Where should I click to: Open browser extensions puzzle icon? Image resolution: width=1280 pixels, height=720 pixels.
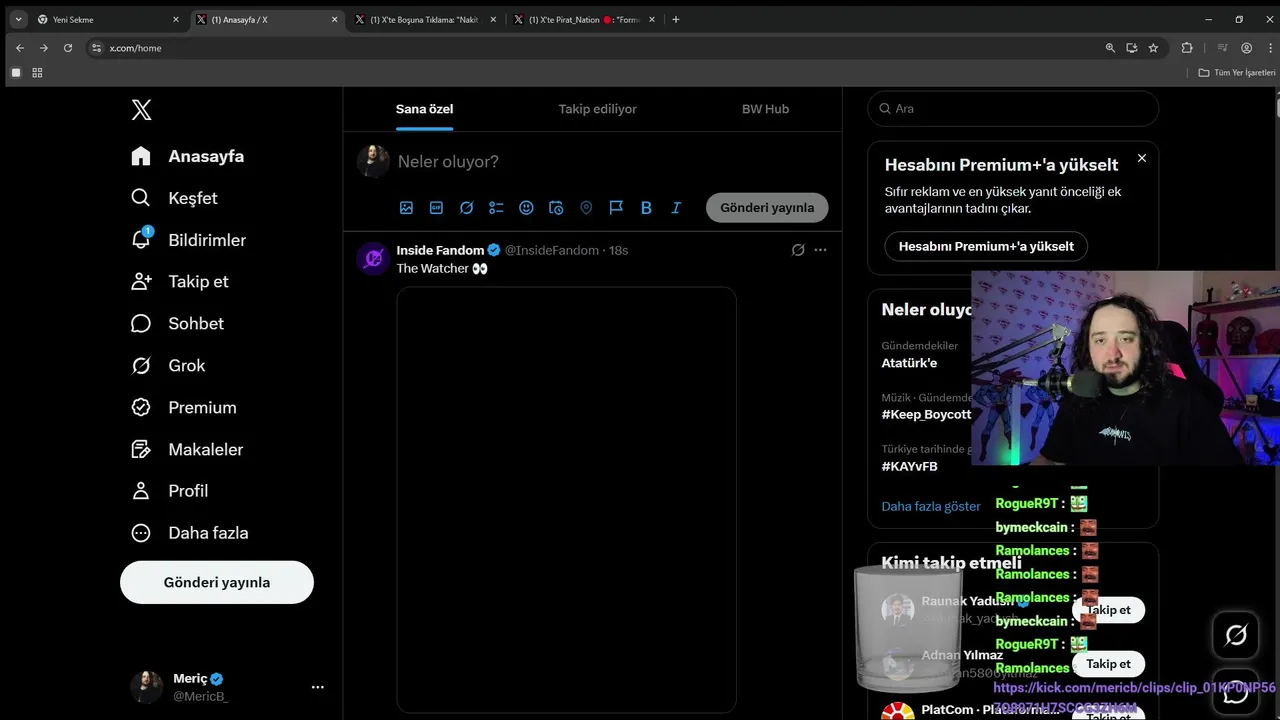[x=1187, y=48]
